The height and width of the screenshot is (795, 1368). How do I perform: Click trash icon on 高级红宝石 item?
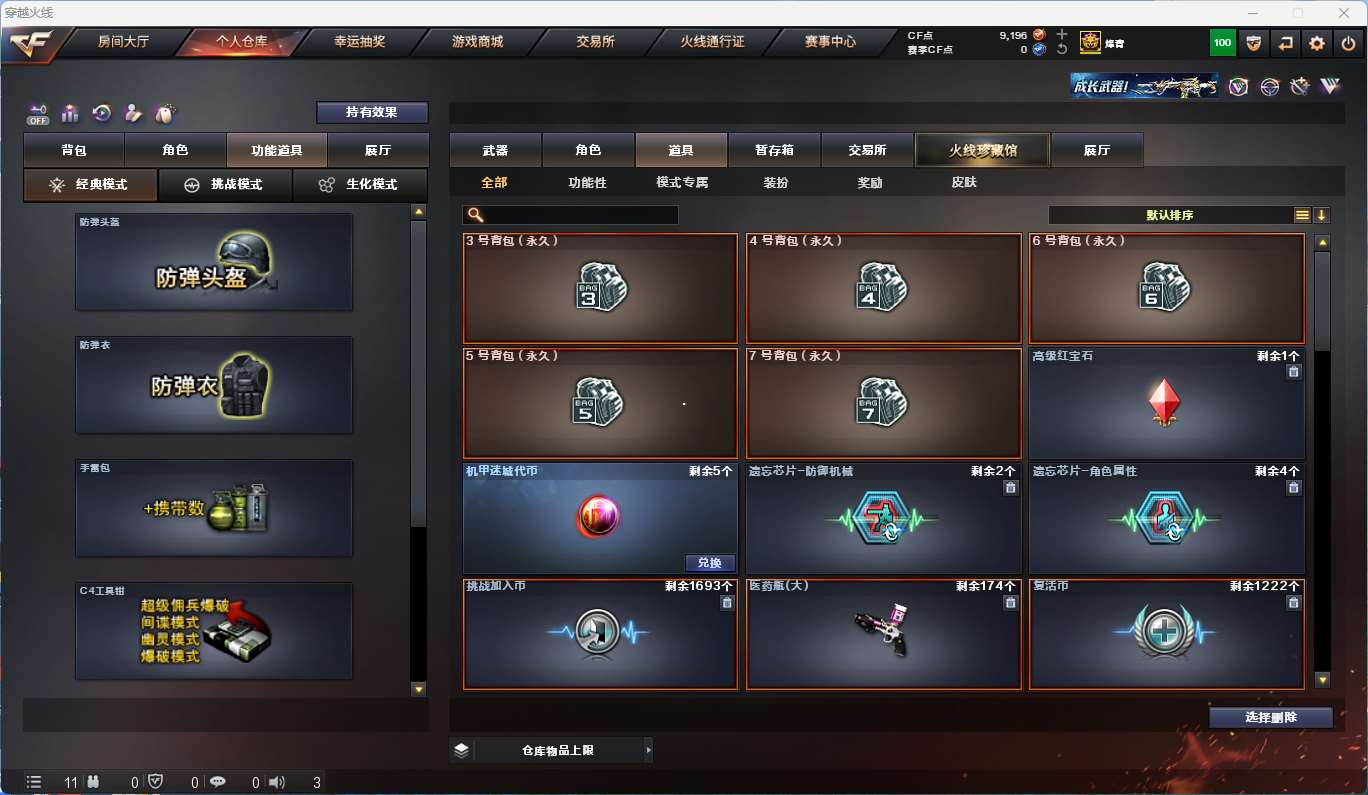pyautogui.click(x=1293, y=372)
